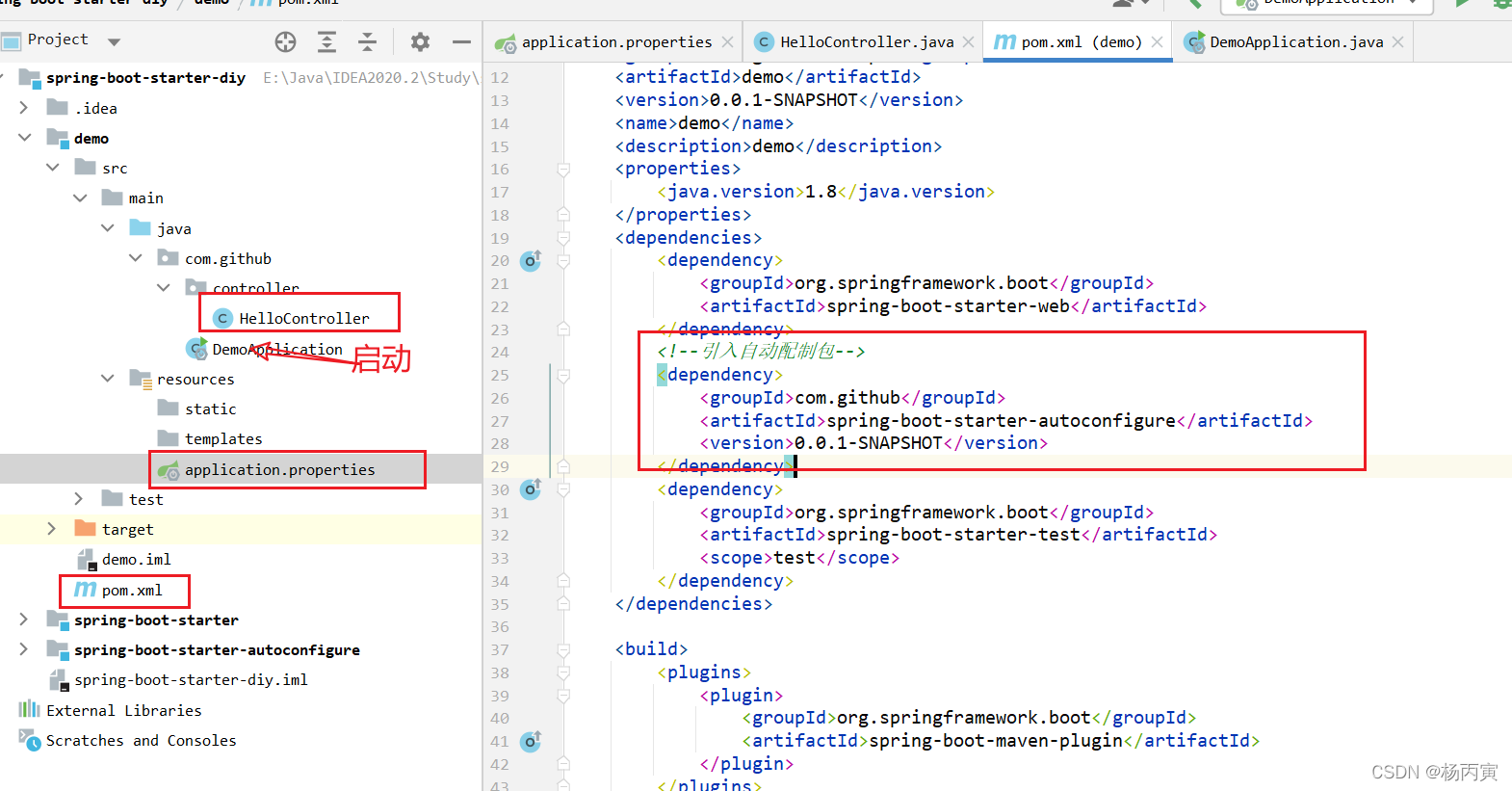Click the Collapse All toolbar icon

coord(367,41)
